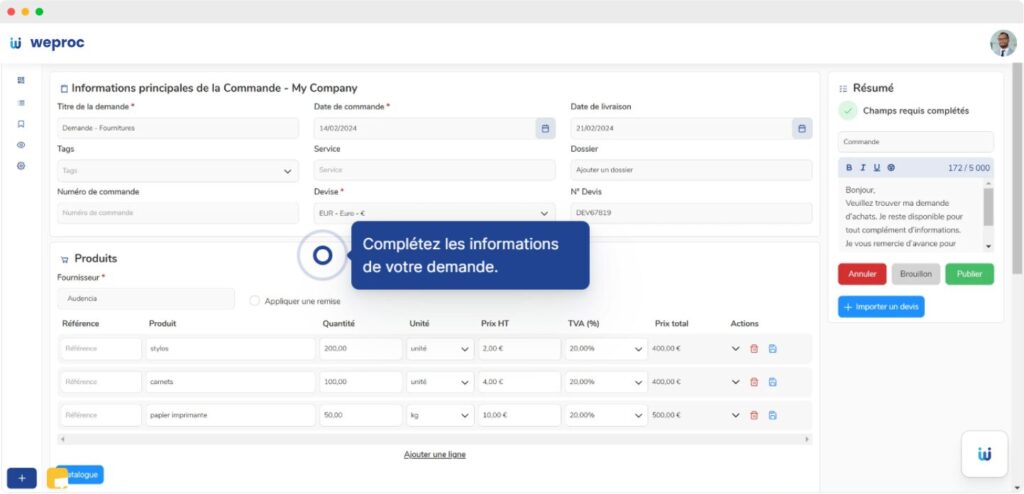The width and height of the screenshot is (1024, 494).
Task: Open the delivery date calendar picker
Action: [x=802, y=128]
